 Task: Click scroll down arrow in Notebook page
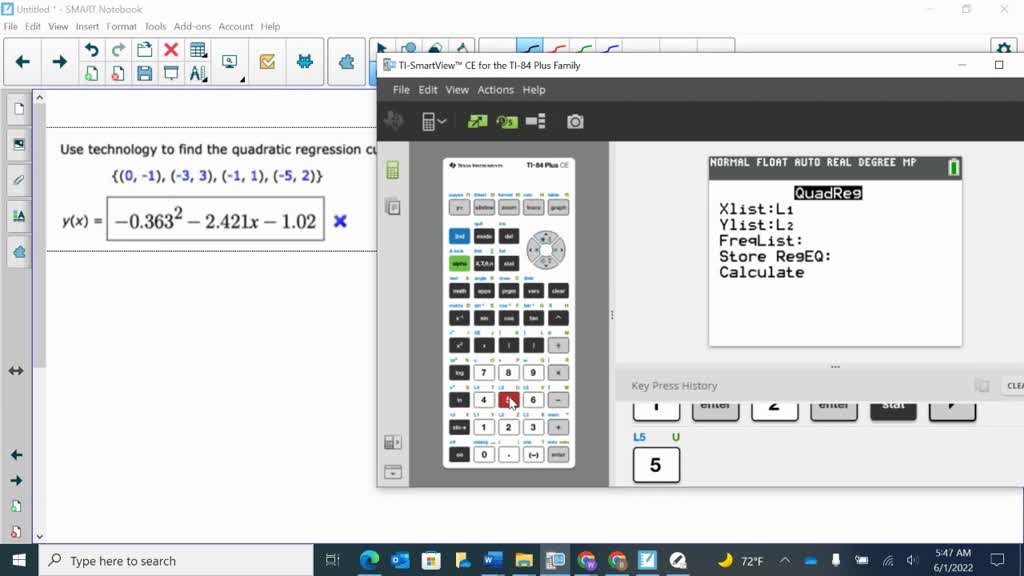tap(39, 536)
